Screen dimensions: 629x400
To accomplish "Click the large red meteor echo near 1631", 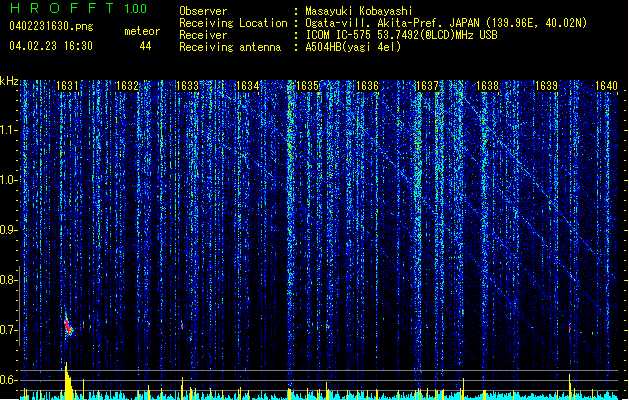I will [x=68, y=327].
